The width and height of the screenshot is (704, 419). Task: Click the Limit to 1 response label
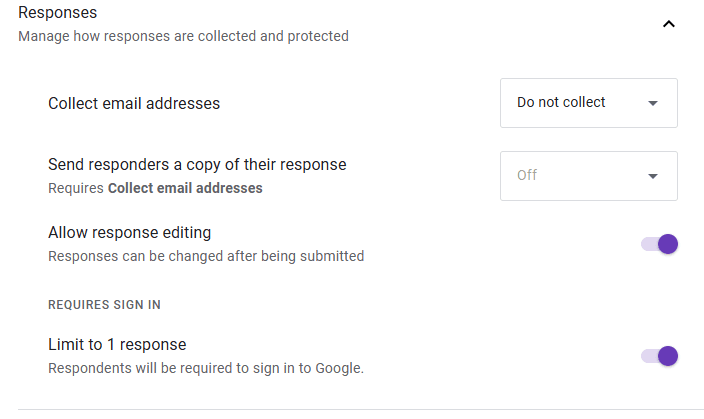coord(117,345)
